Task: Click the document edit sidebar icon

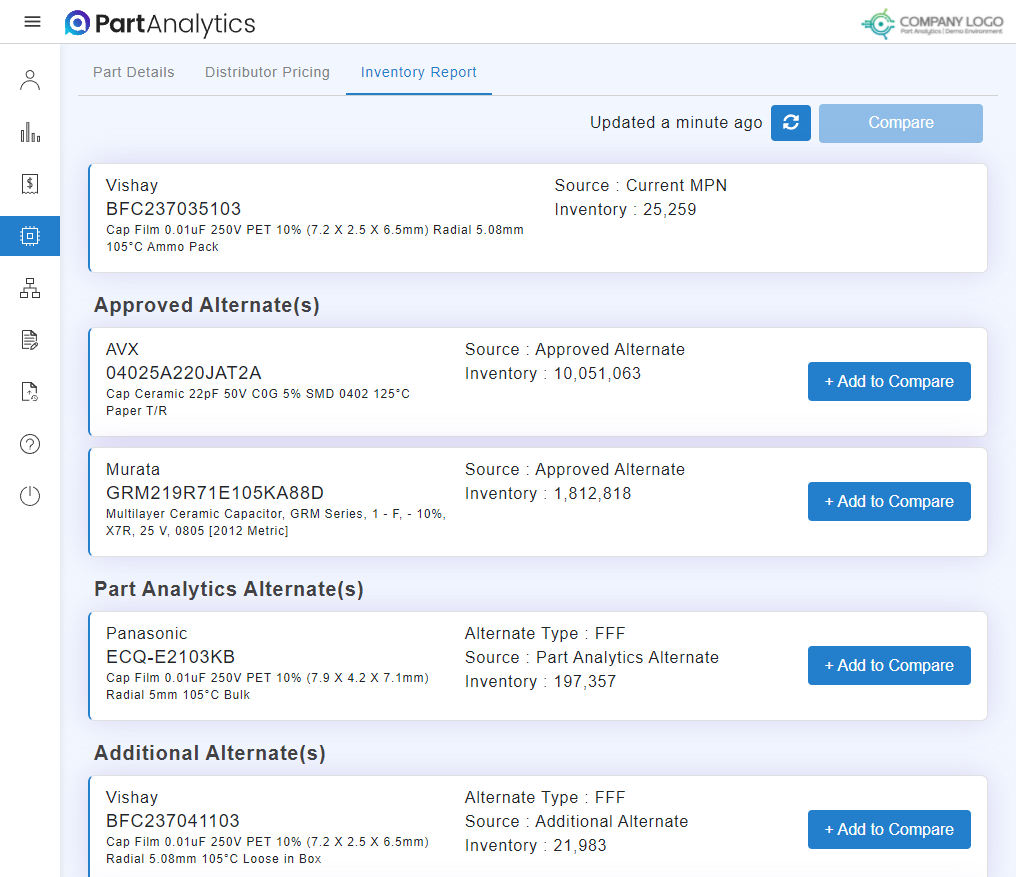Action: 30,340
